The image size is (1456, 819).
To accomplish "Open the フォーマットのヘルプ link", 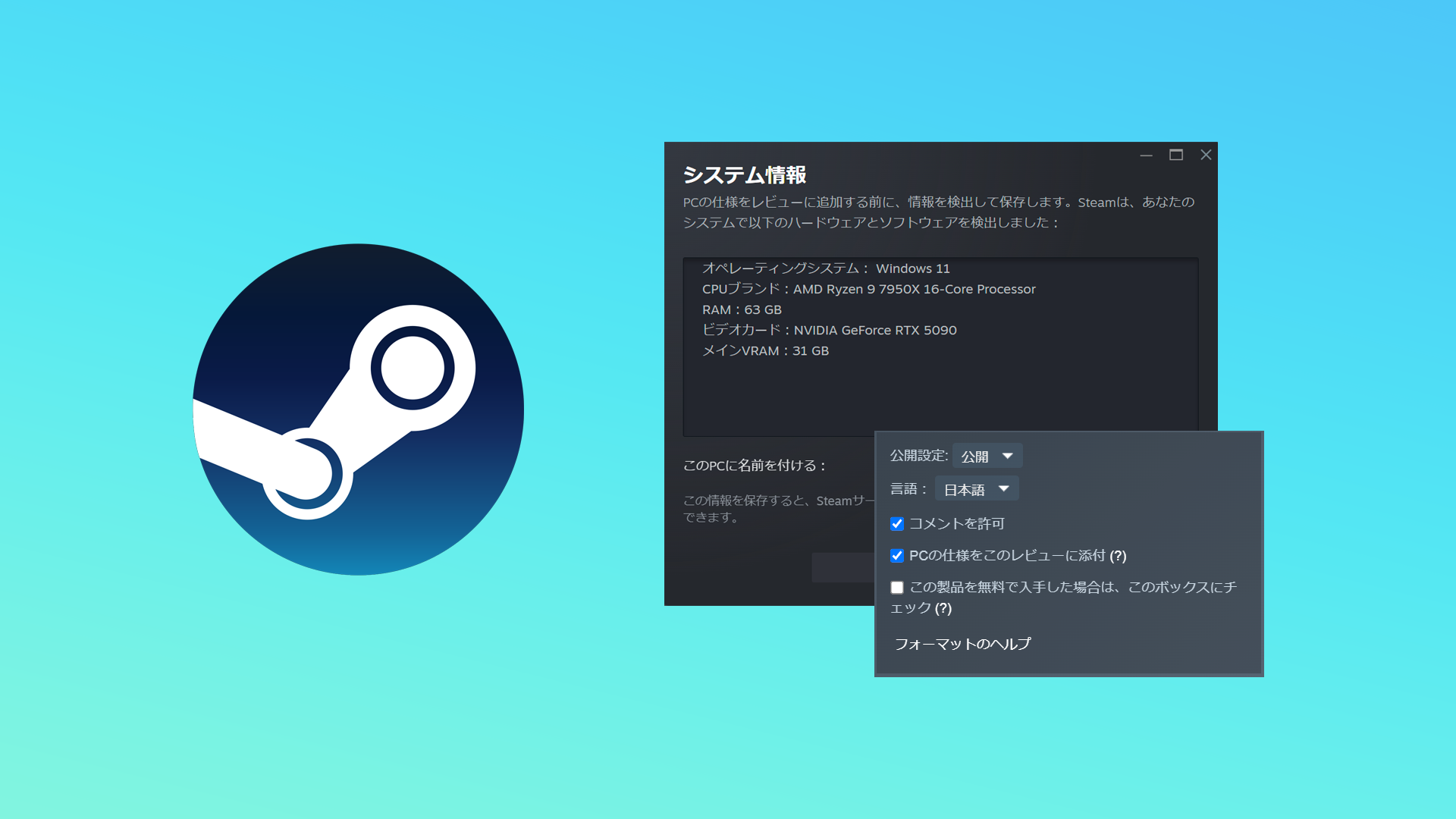I will coord(962,644).
